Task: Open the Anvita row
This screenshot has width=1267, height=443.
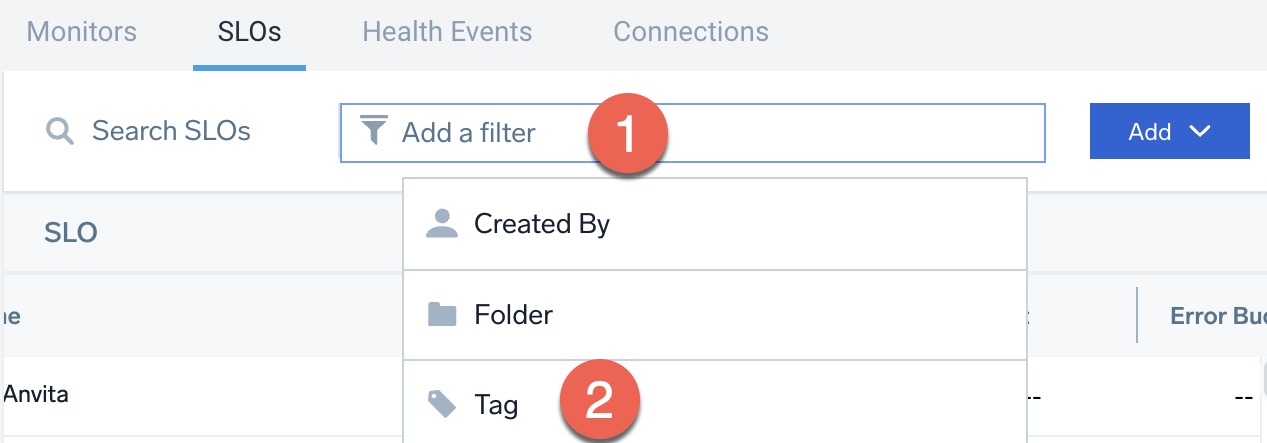Action: [x=36, y=395]
